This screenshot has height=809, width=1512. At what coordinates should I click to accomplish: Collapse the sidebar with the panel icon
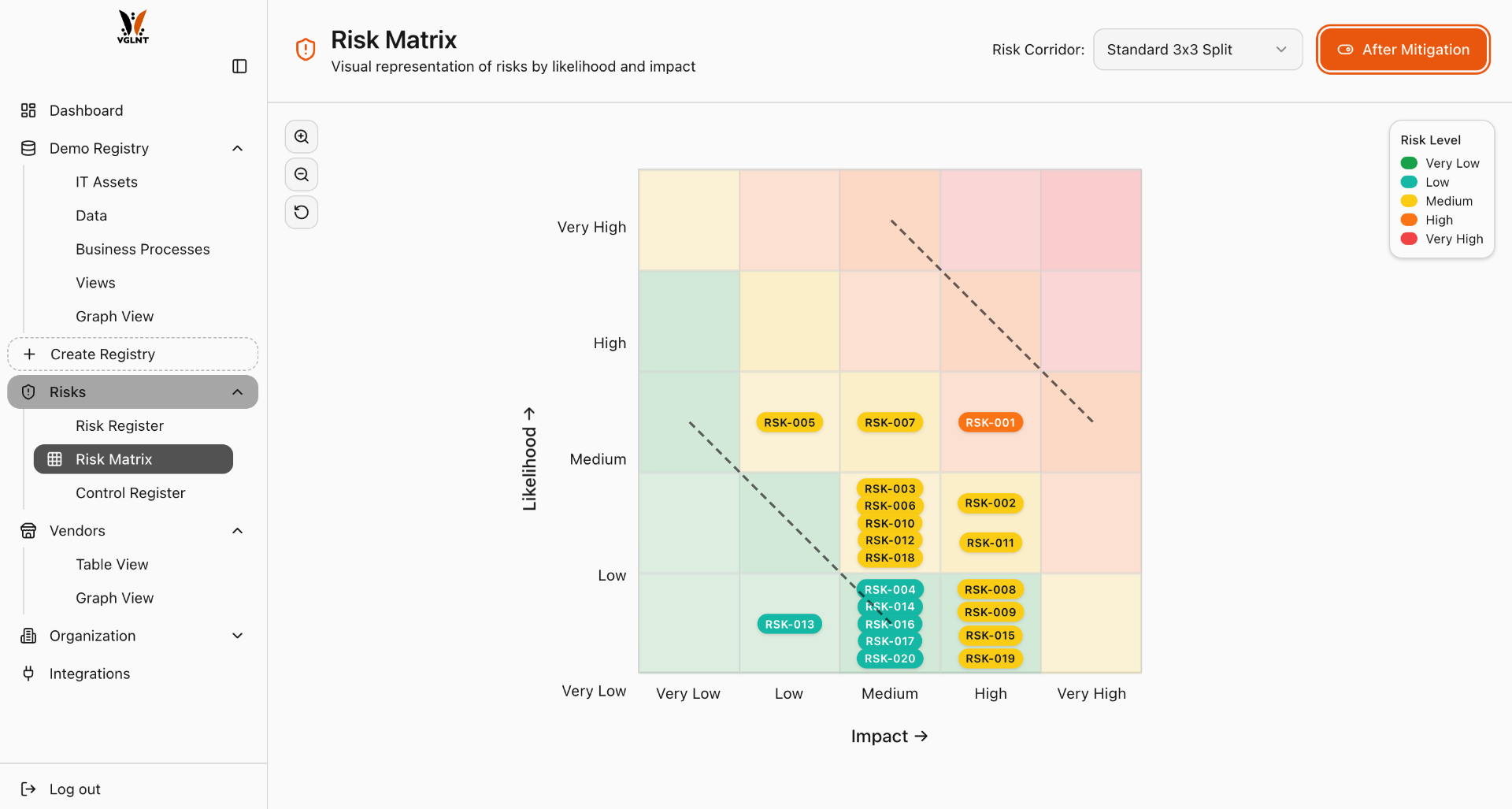click(239, 66)
